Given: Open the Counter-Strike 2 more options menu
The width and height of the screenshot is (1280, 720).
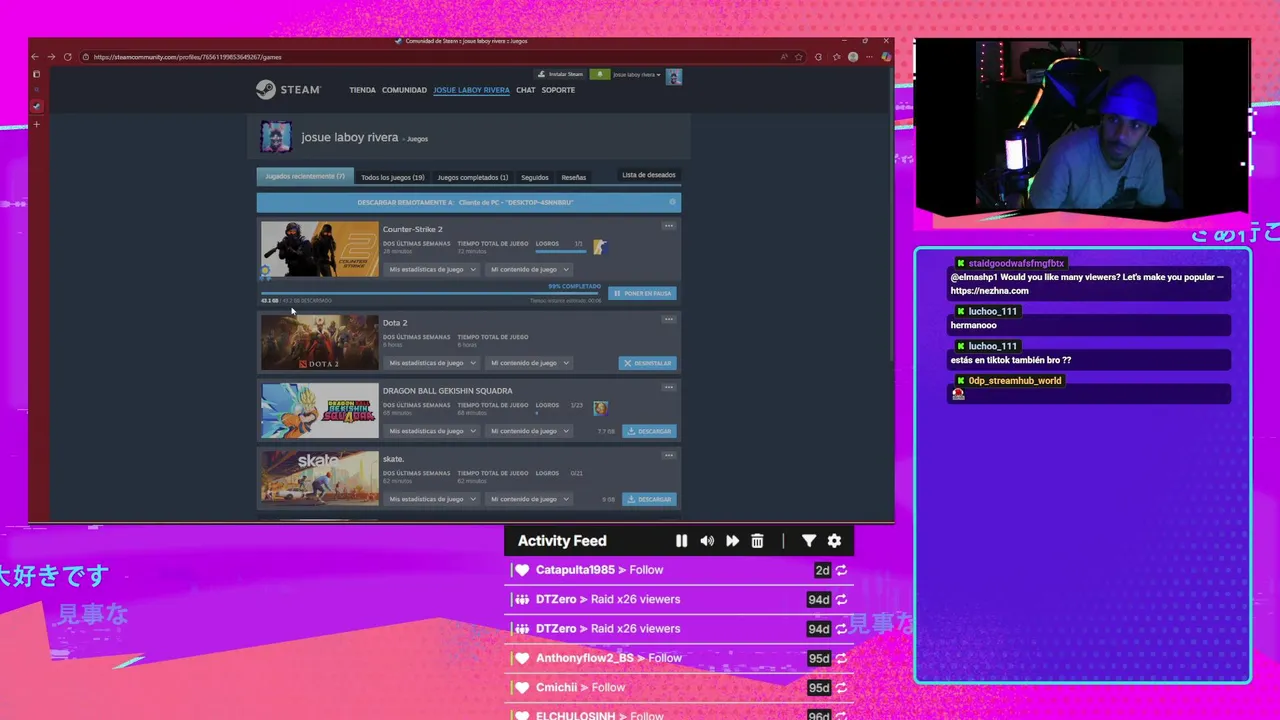Looking at the screenshot, I should pyautogui.click(x=669, y=226).
